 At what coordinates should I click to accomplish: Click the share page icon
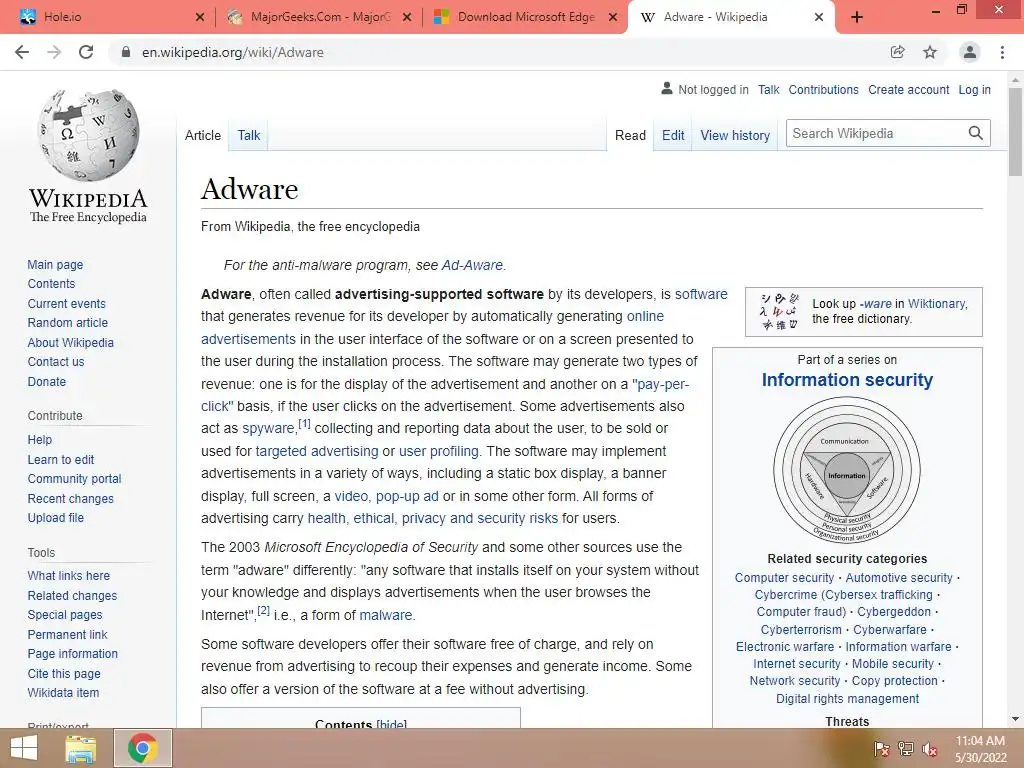pos(897,52)
